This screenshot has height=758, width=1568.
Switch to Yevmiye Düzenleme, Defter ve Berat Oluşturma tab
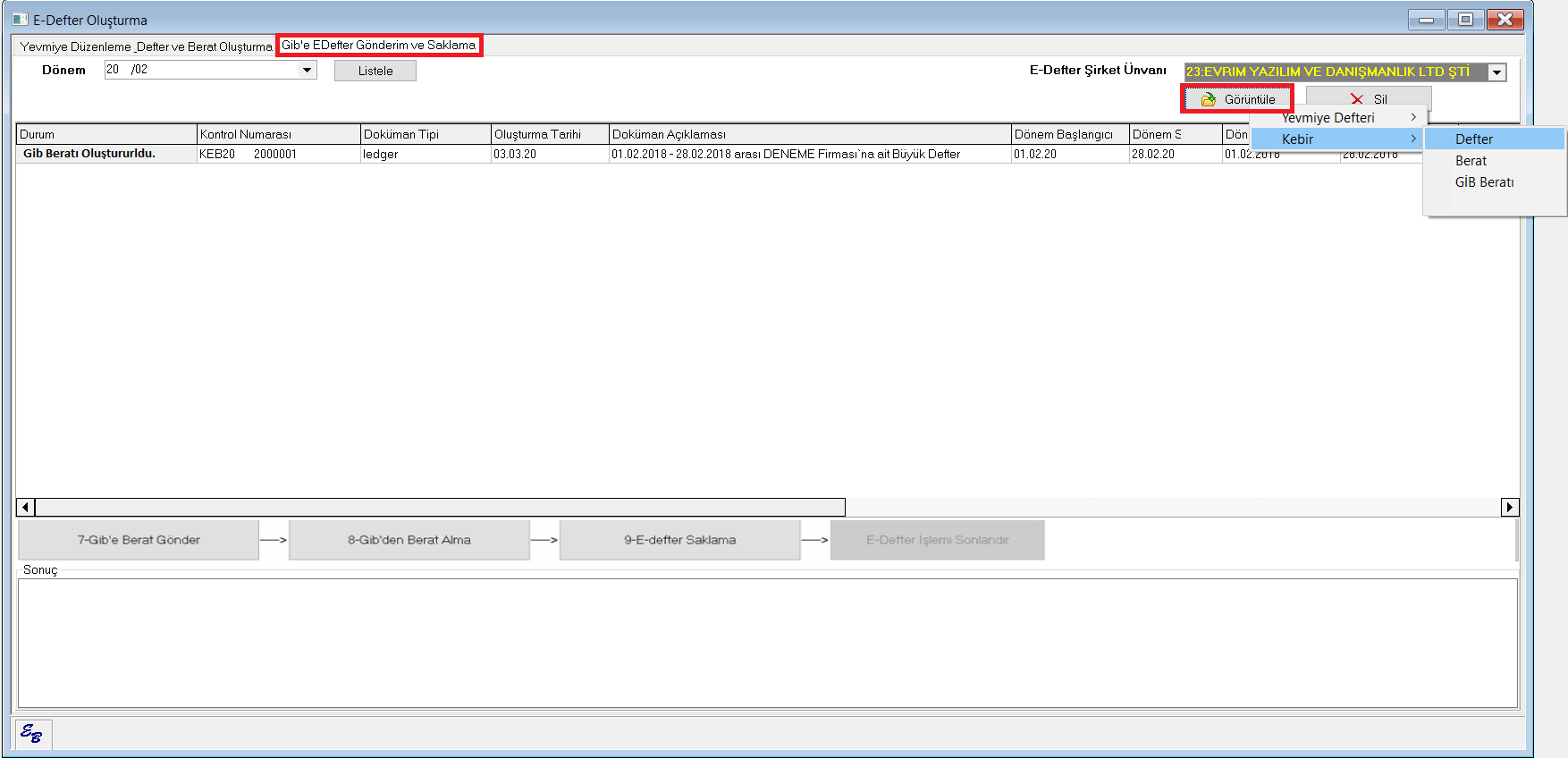[147, 46]
